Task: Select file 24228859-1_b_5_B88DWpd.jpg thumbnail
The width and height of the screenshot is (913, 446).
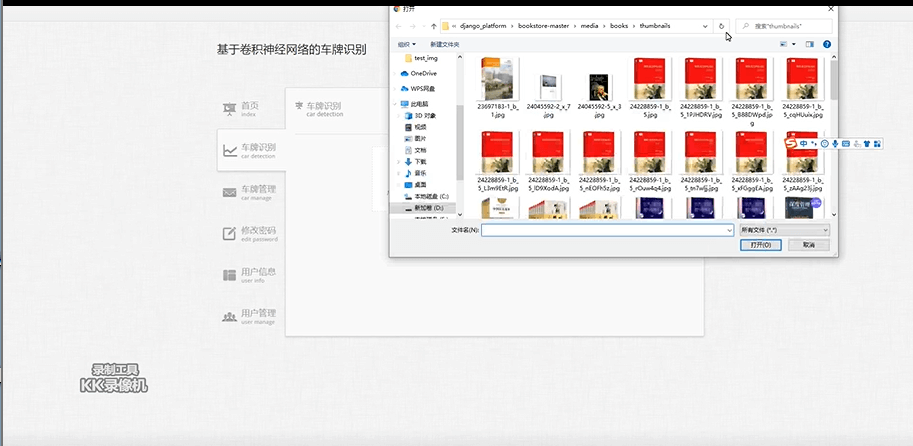Action: point(752,79)
